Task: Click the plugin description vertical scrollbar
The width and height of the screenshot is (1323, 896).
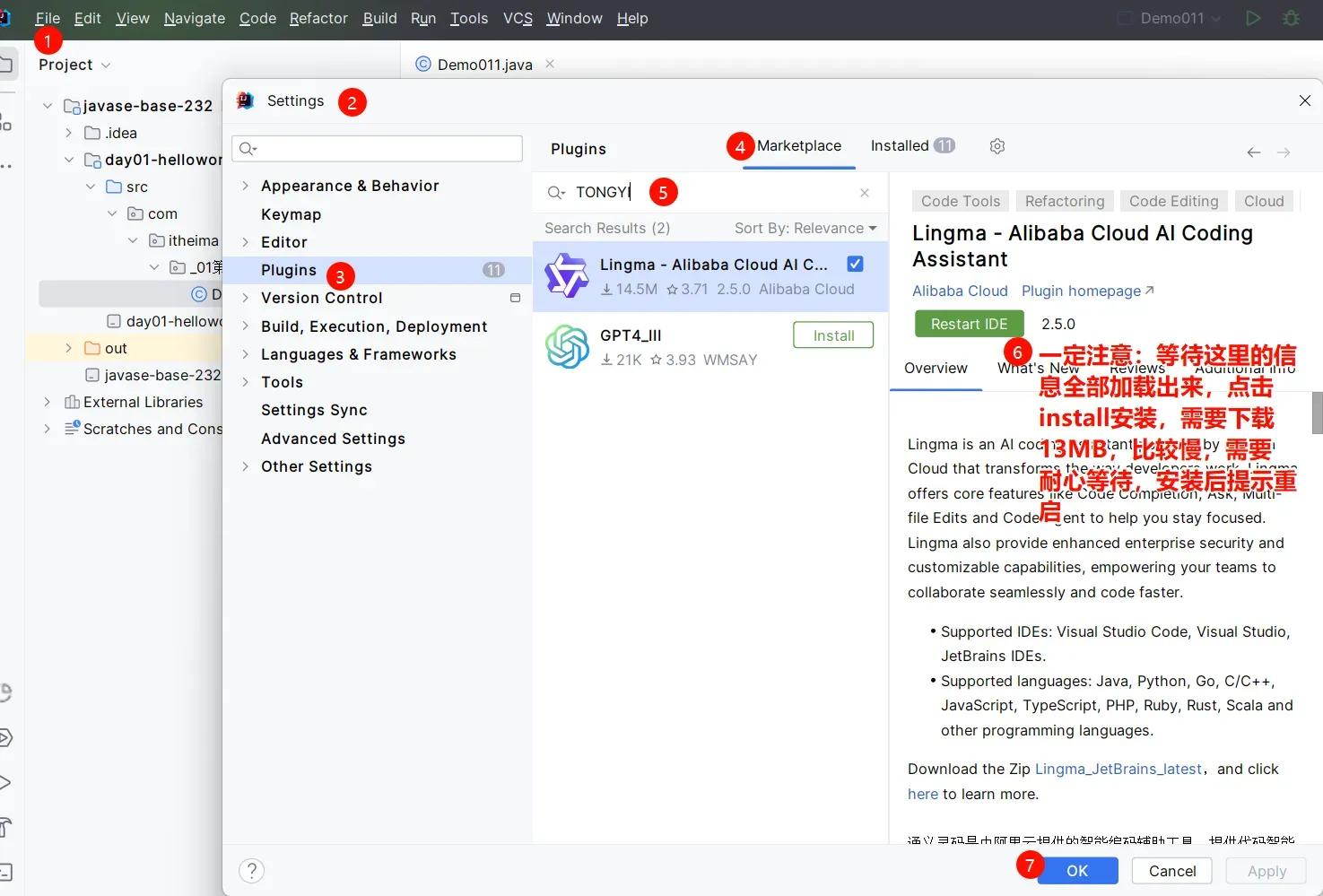Action: tap(1317, 413)
